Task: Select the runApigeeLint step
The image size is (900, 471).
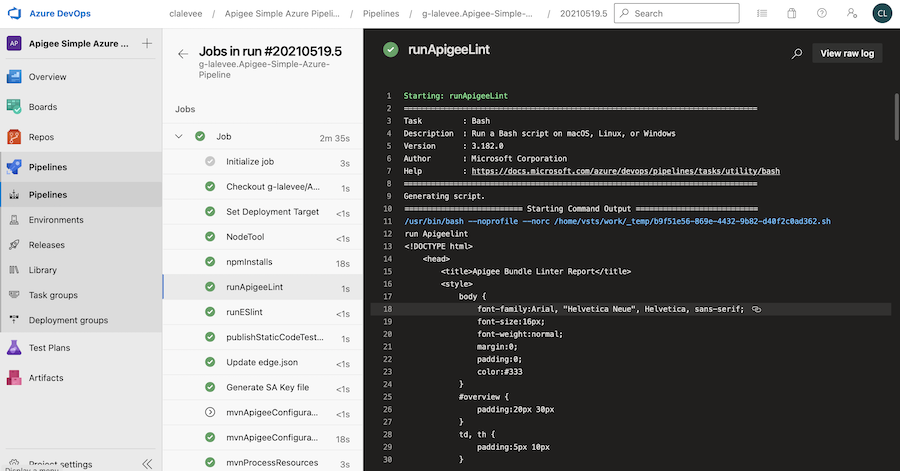Action: pyautogui.click(x=263, y=287)
